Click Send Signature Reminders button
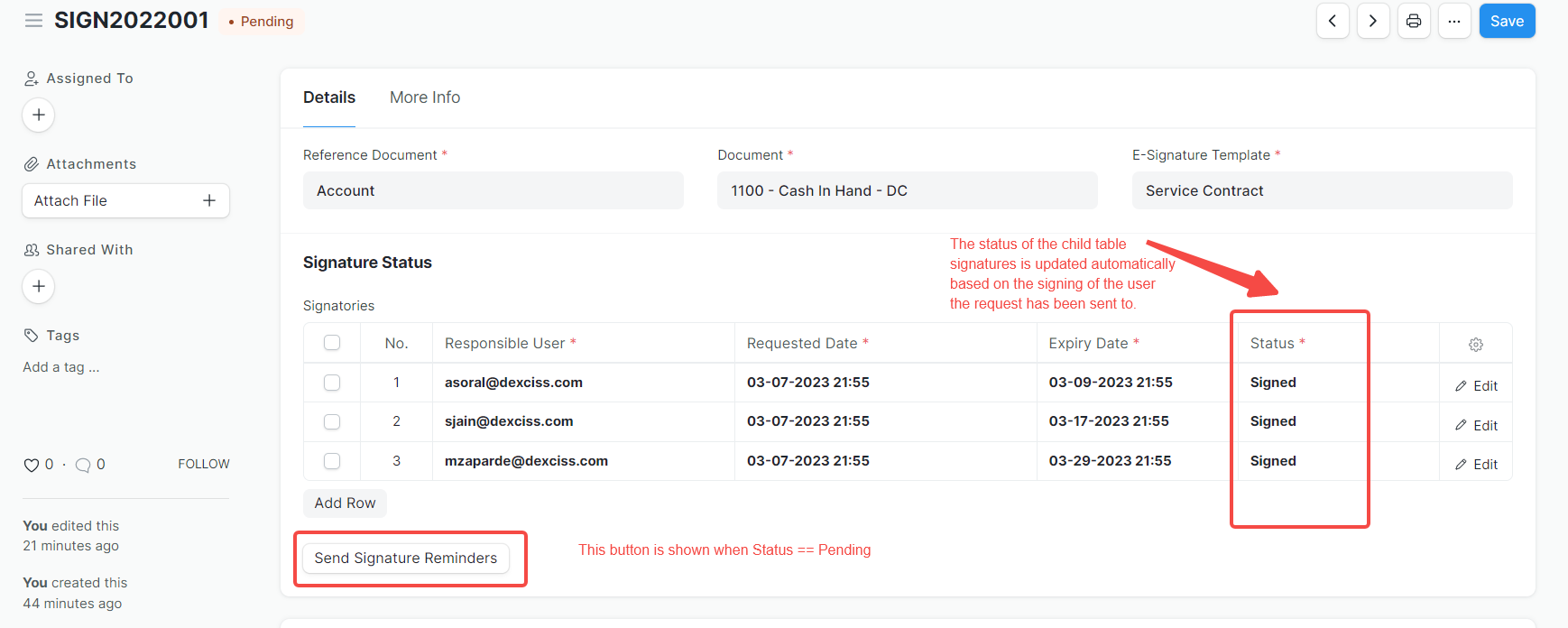This screenshot has height=628, width=1568. 405,559
